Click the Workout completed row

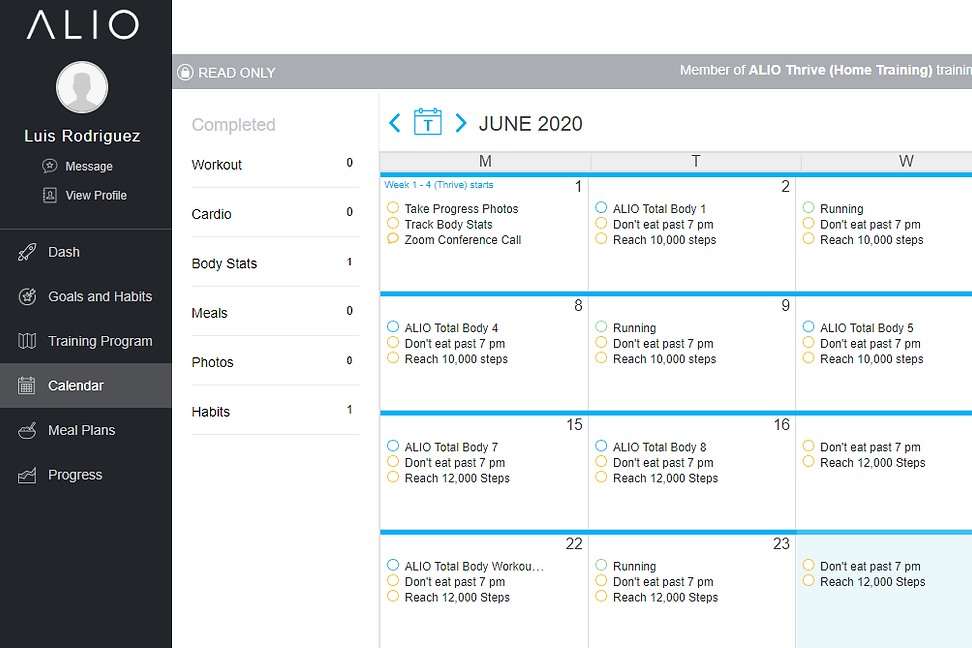click(x=275, y=164)
